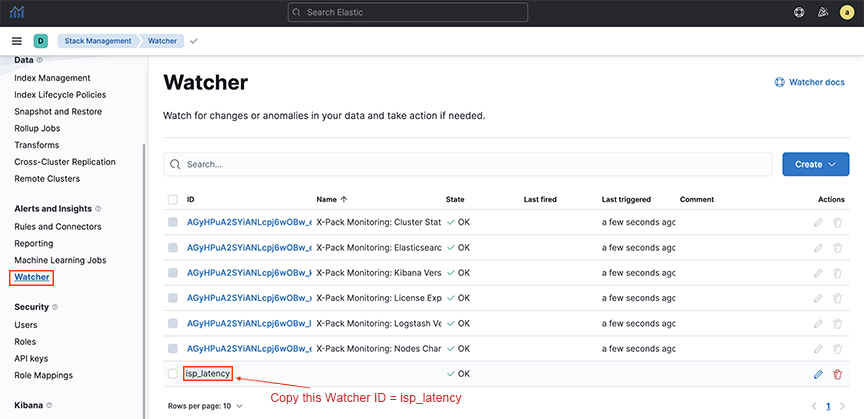Click the breadcrumb checkmark chevron icon
The width and height of the screenshot is (864, 419).
pyautogui.click(x=193, y=41)
